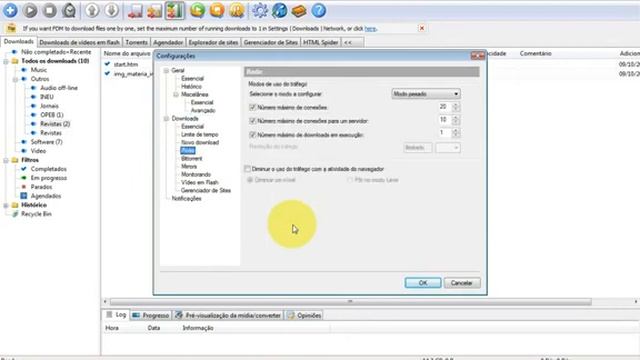Select the start.htm download row
The image size is (640, 360).
(x=126, y=64)
